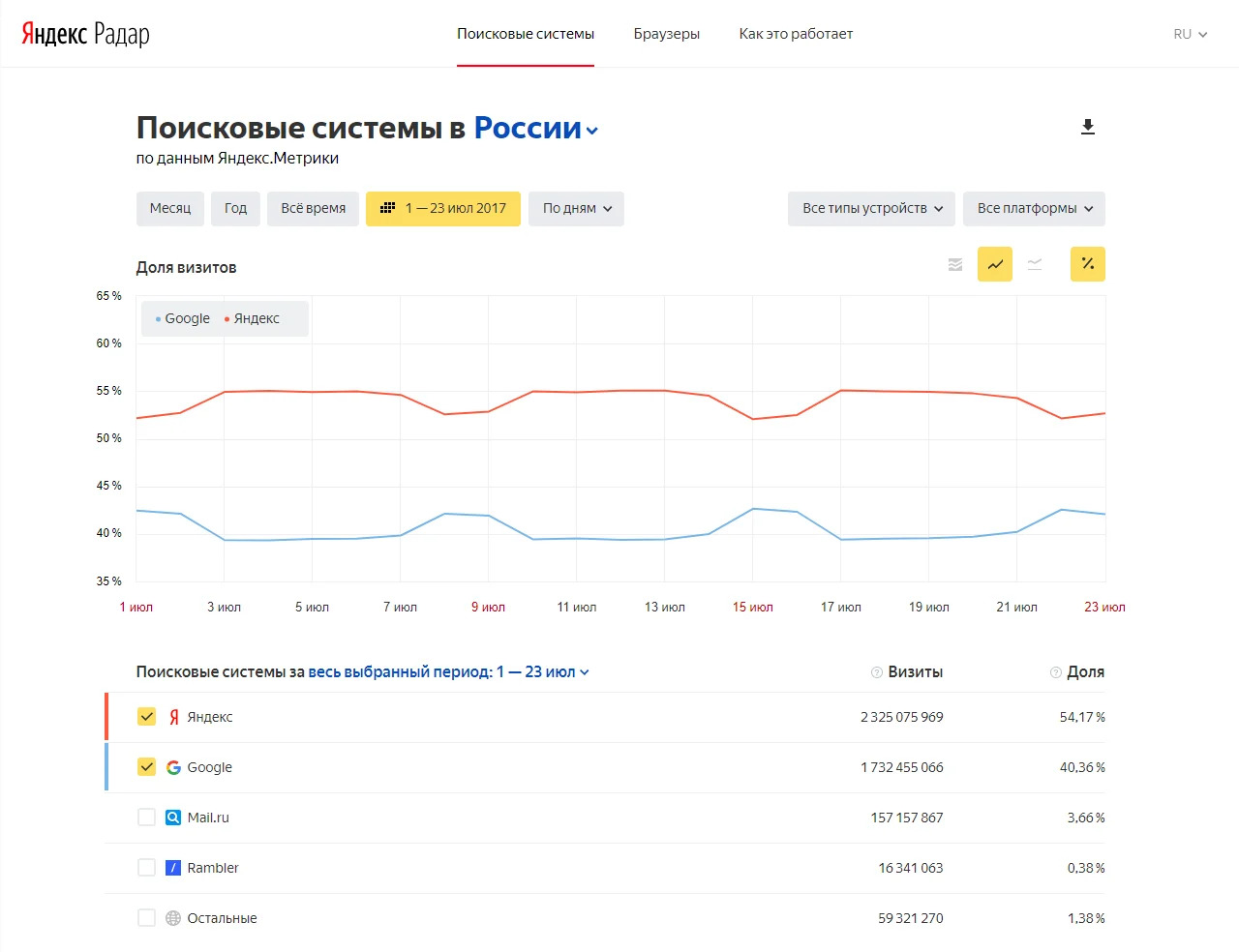1239x952 pixels.
Task: Click the download icon
Action: pyautogui.click(x=1088, y=128)
